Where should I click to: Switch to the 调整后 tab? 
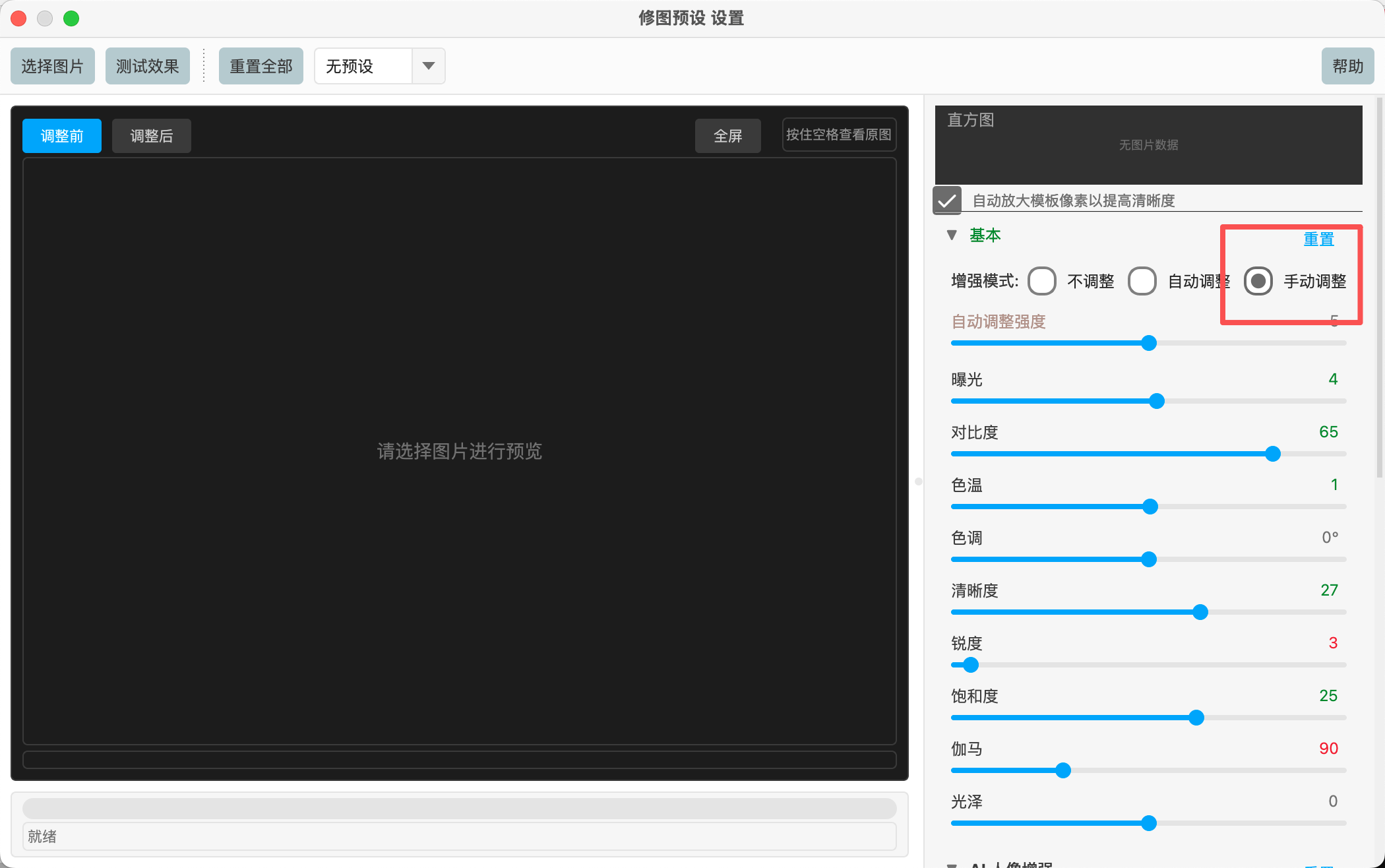point(151,135)
